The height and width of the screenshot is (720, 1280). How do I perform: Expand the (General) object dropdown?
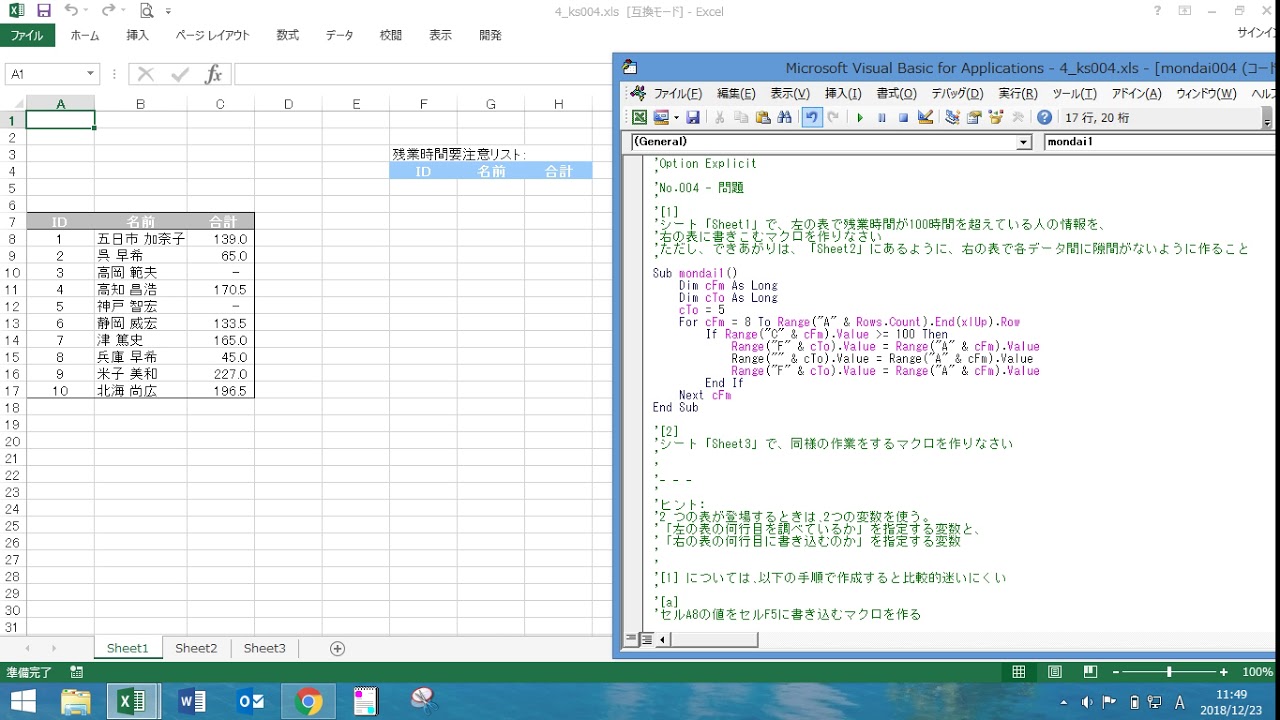click(x=1023, y=143)
